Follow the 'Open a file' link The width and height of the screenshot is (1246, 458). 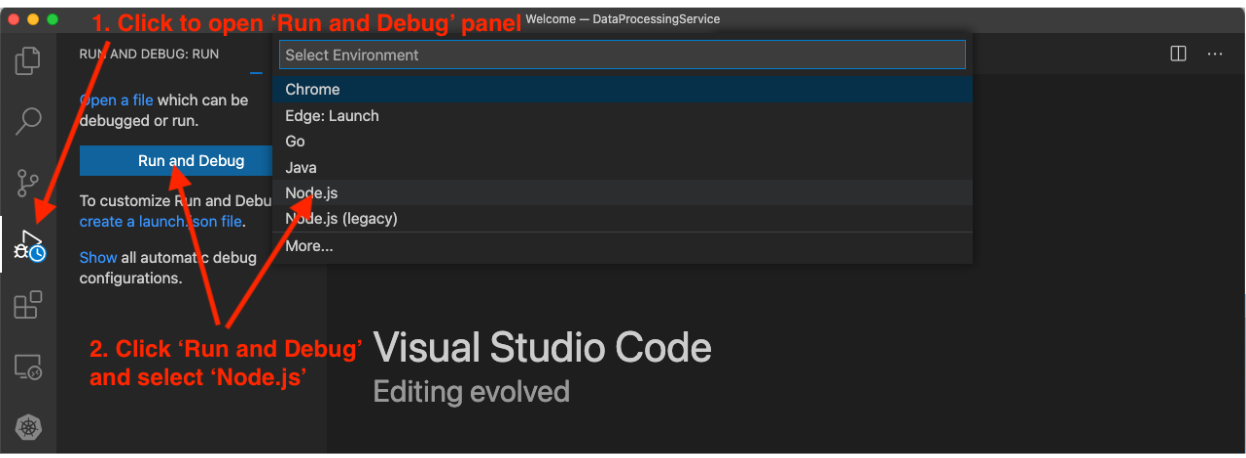click(116, 100)
